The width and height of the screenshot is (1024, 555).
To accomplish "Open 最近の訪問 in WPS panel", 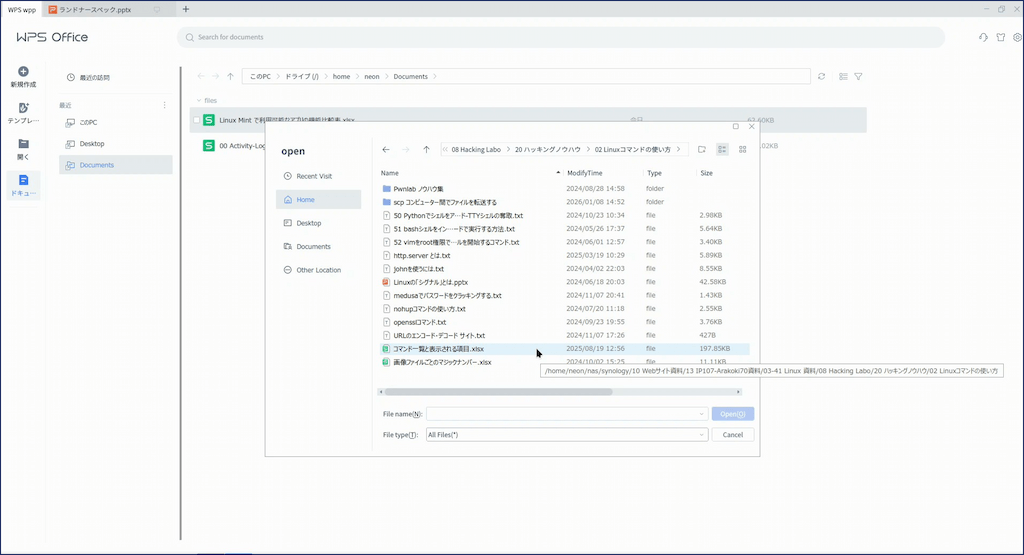I will (88, 78).
